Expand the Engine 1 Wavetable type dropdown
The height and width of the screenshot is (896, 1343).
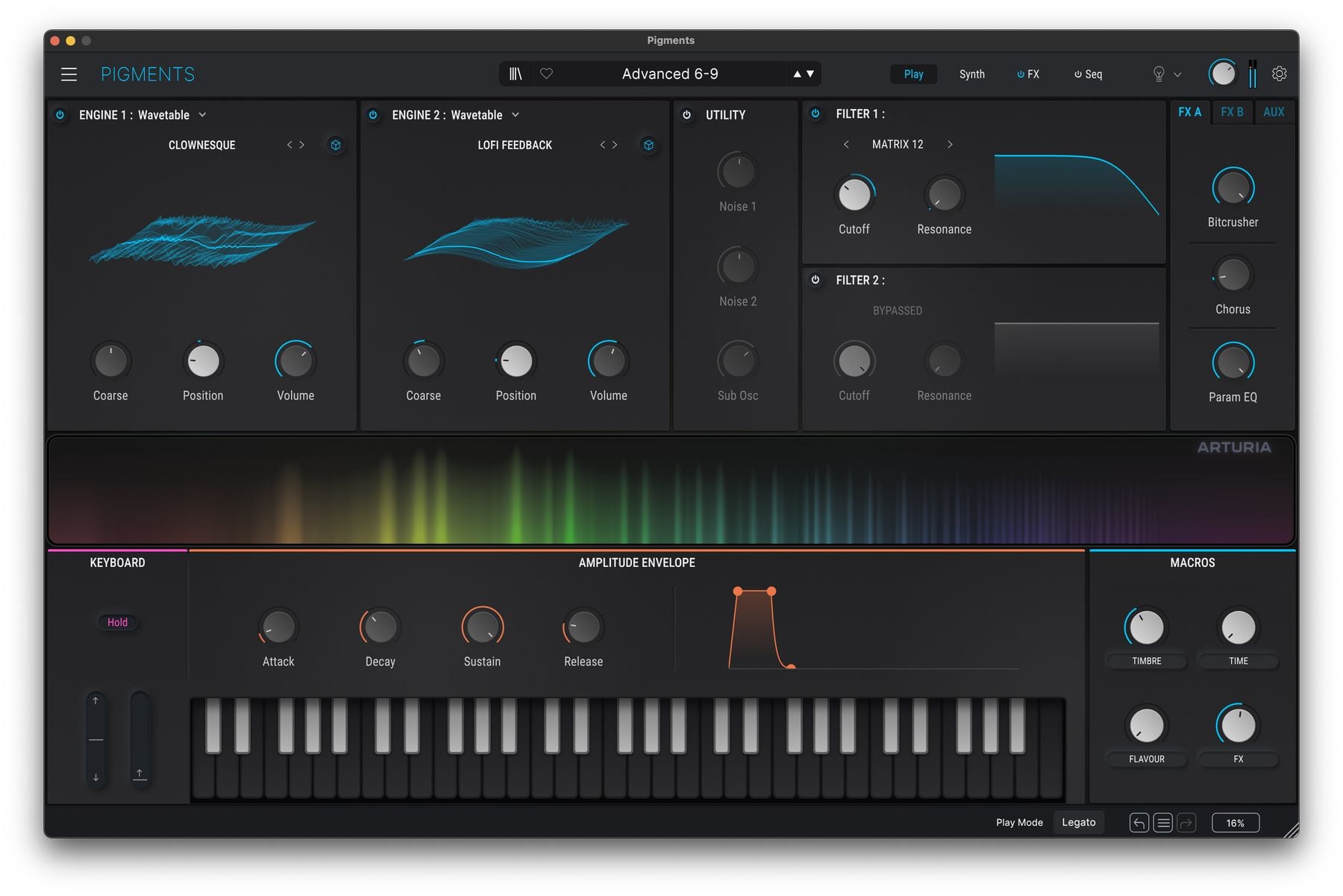[x=202, y=115]
